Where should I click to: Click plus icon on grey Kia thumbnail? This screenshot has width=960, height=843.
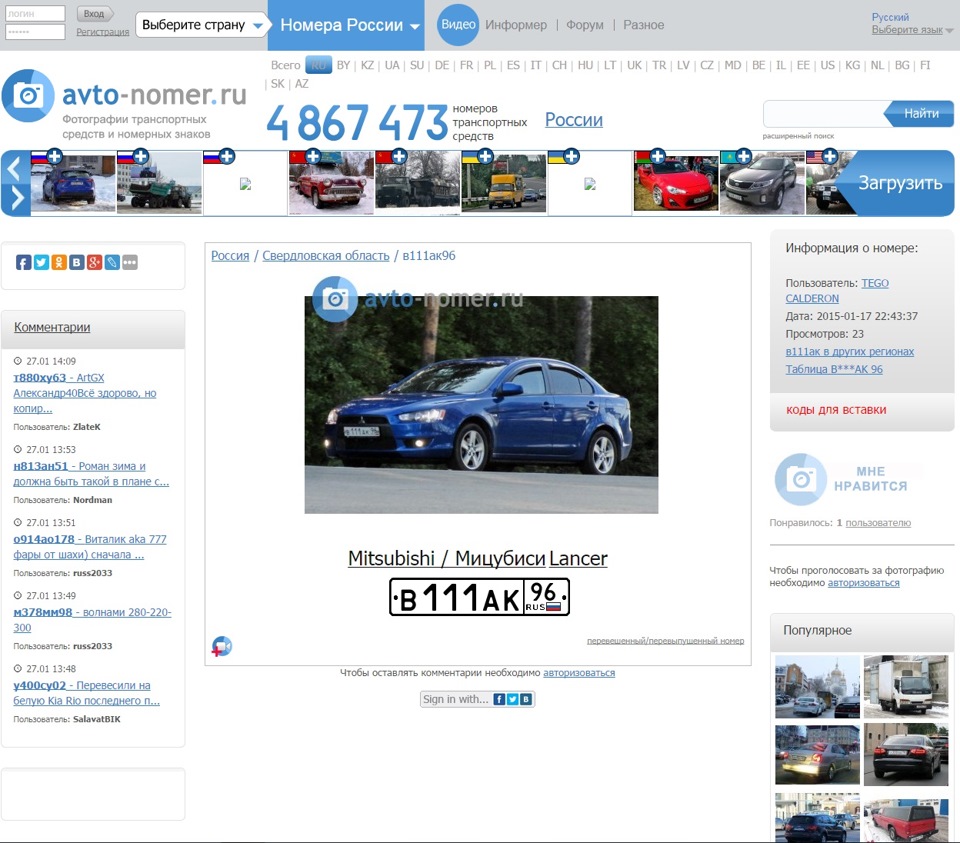(744, 157)
